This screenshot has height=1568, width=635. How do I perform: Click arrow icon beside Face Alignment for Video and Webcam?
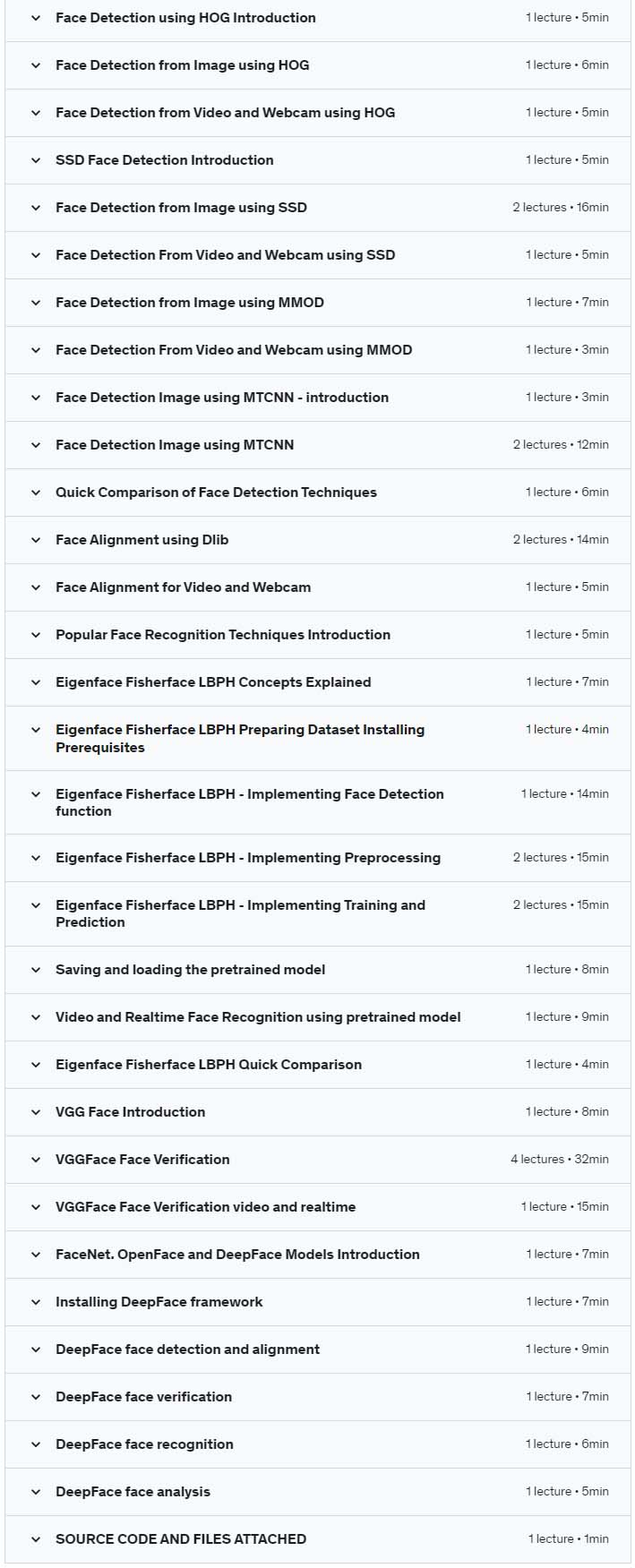click(36, 587)
